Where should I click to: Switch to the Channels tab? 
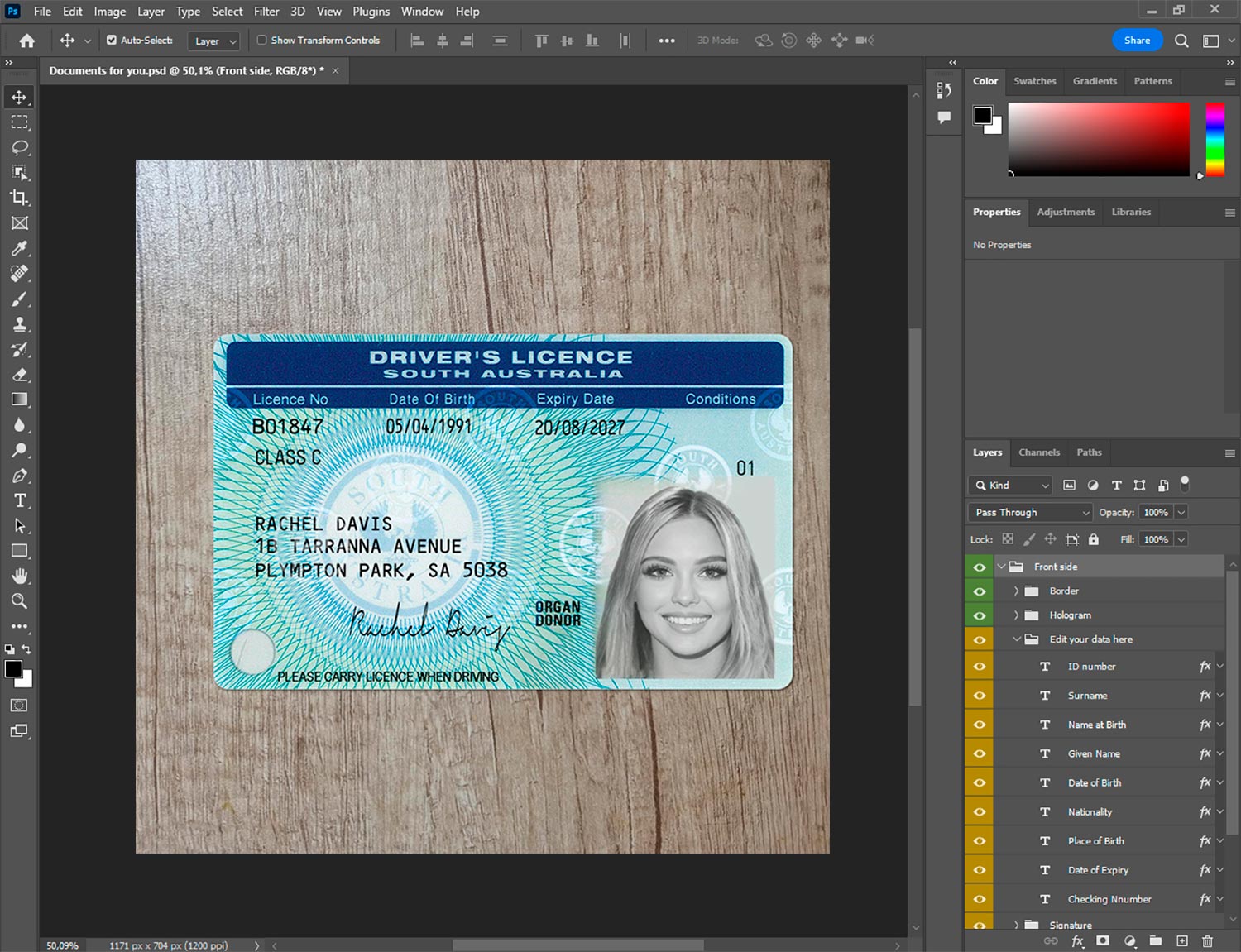(1038, 452)
